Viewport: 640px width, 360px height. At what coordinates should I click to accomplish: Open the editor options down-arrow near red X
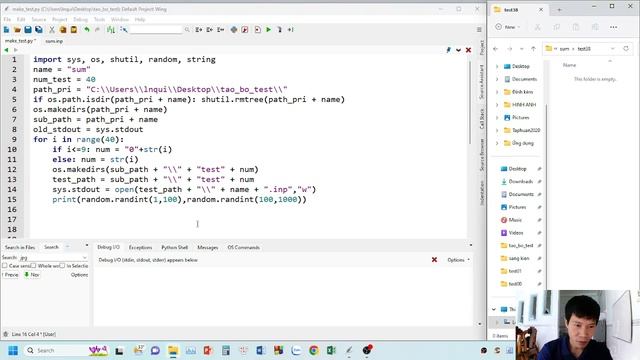[x=458, y=50]
